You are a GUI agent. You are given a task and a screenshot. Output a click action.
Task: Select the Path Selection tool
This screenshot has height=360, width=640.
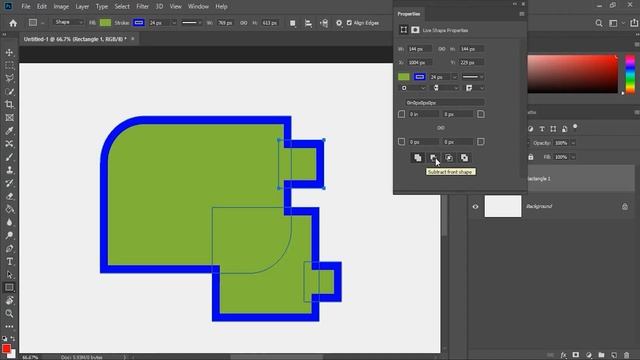9,274
